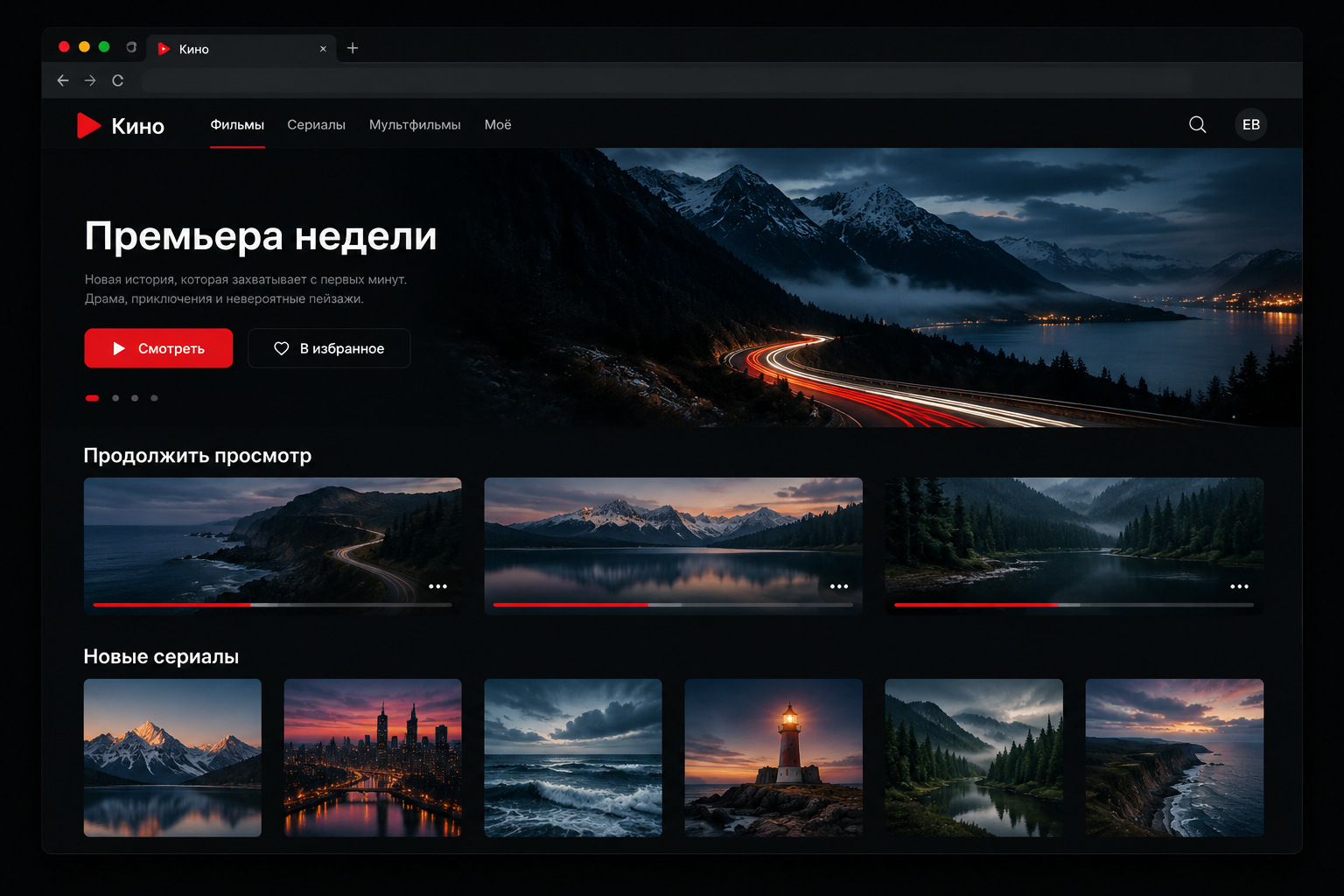The image size is (1344, 896).
Task: Open the Моё section
Action: pyautogui.click(x=498, y=125)
